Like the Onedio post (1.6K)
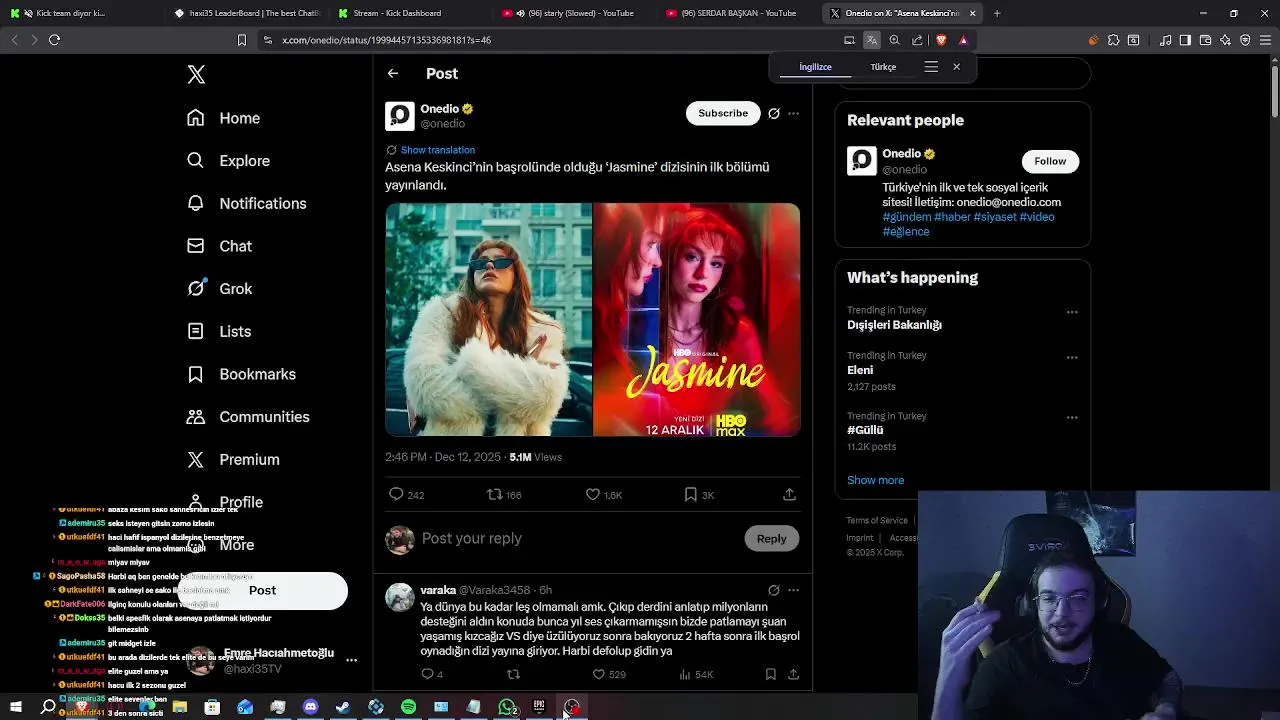Image resolution: width=1280 pixels, height=720 pixels. (604, 495)
